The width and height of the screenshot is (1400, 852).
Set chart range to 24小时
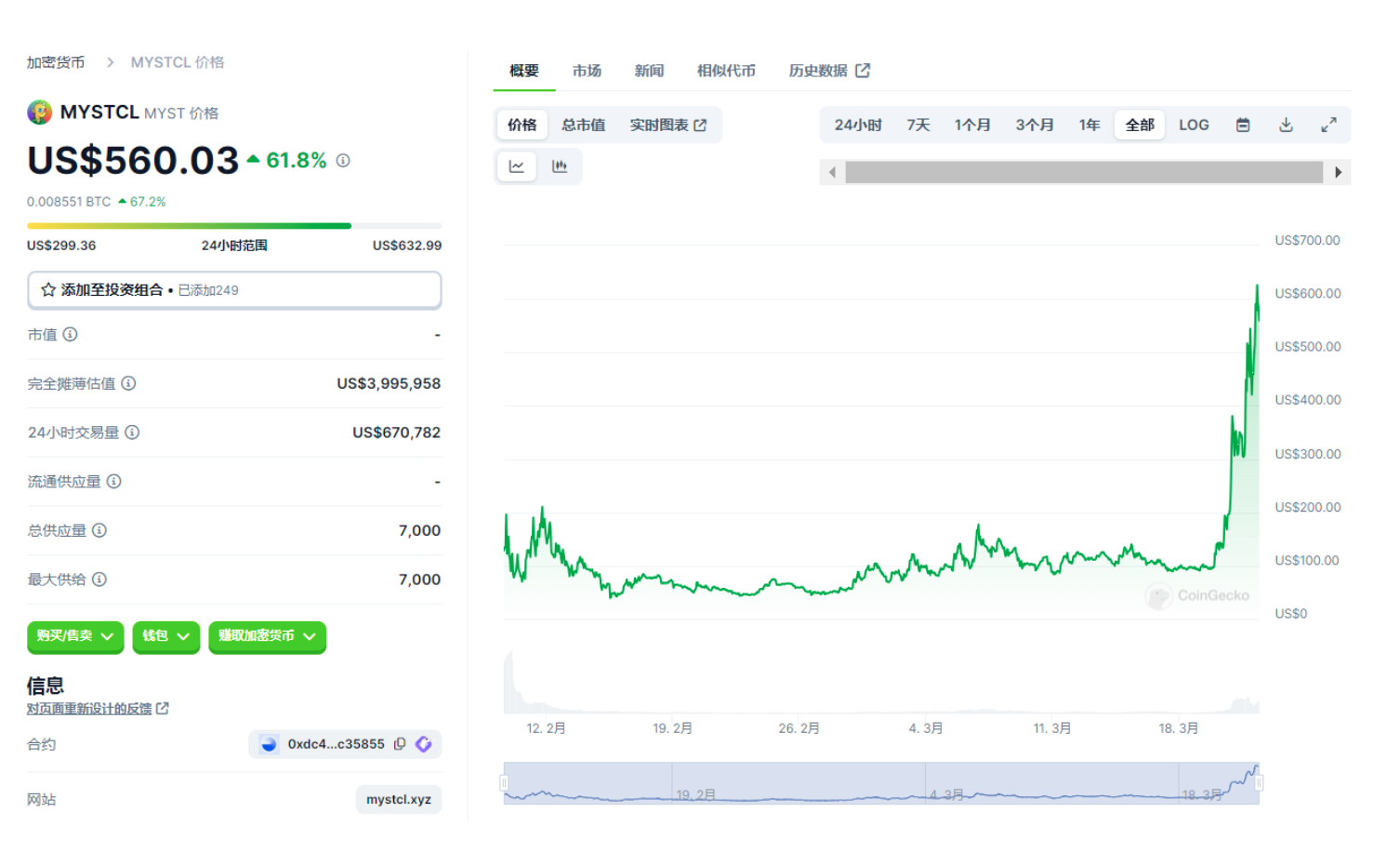(x=858, y=125)
